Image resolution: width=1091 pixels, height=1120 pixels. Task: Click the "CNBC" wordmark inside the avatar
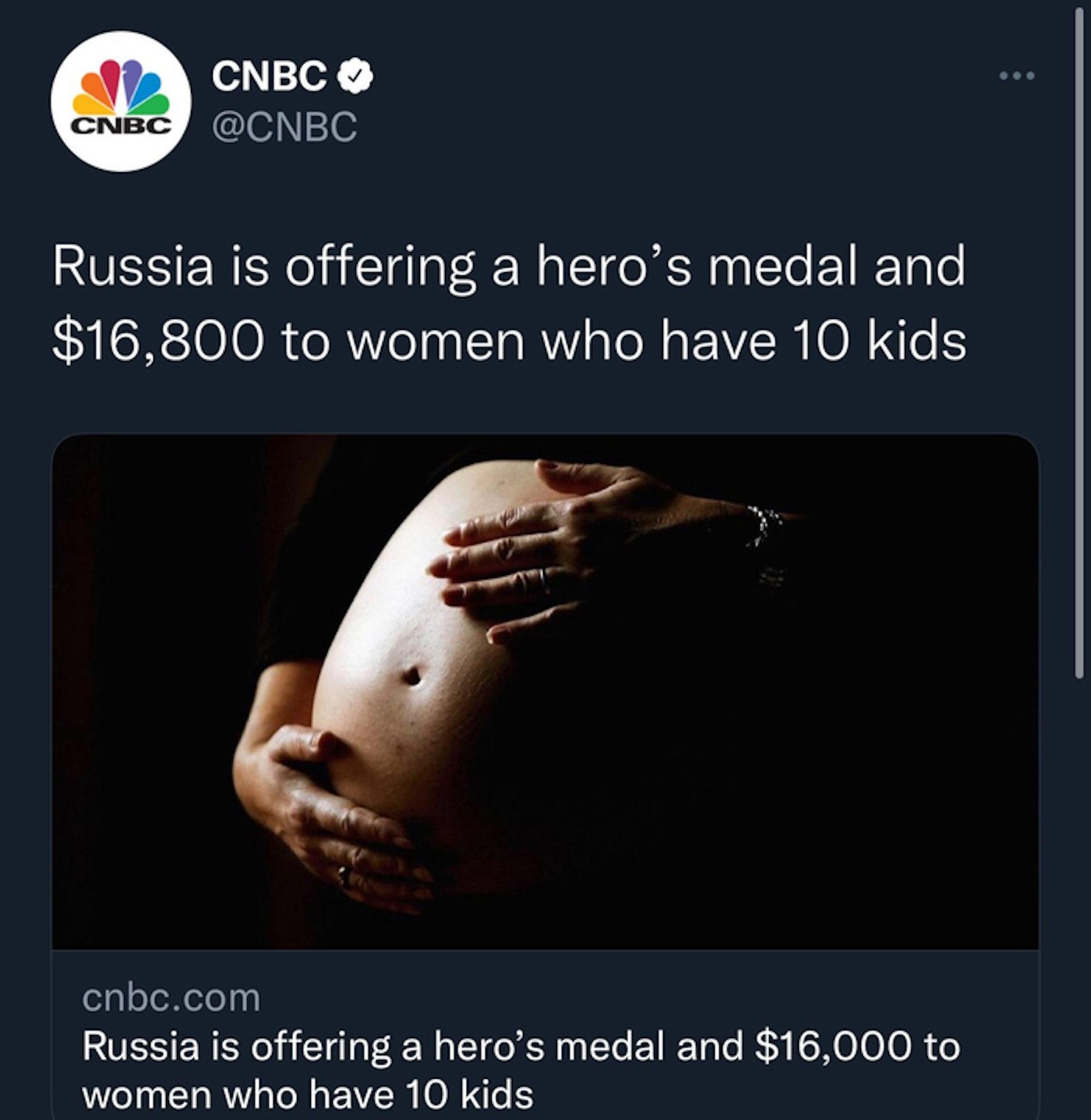click(x=121, y=126)
